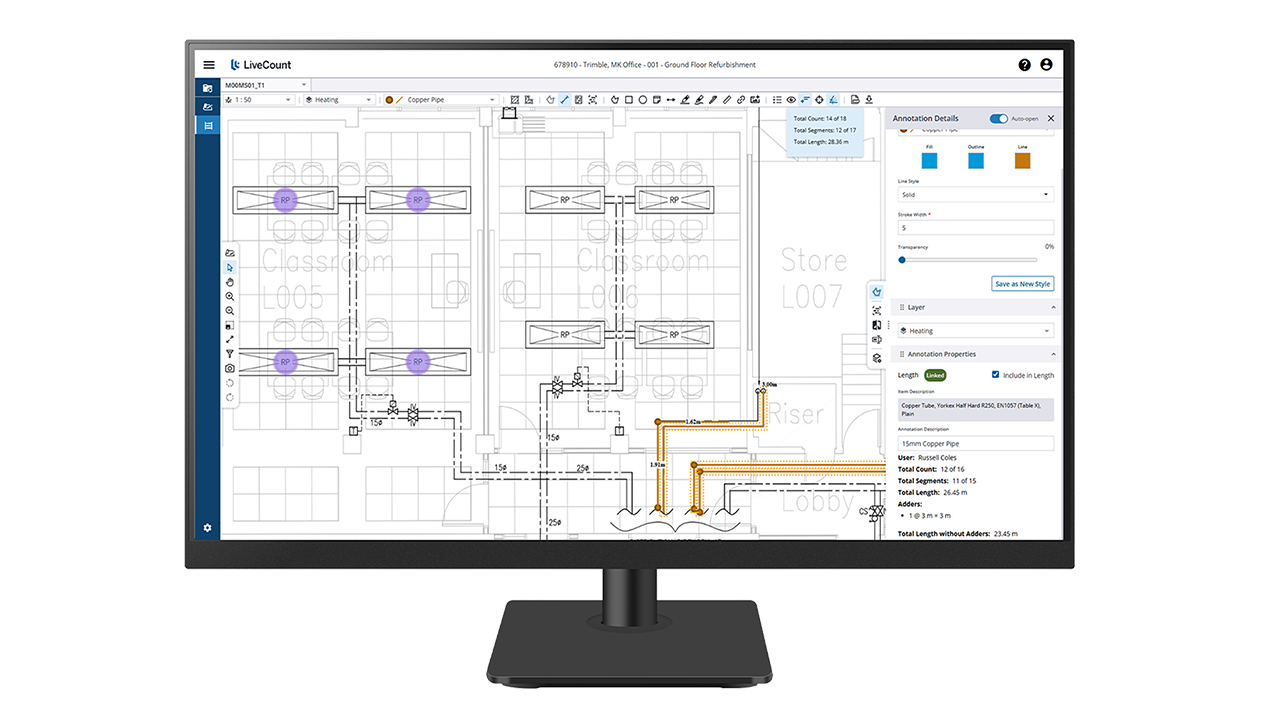The height and width of the screenshot is (708, 1262).
Task: Open the settings gear in the sidebar
Action: click(x=208, y=527)
